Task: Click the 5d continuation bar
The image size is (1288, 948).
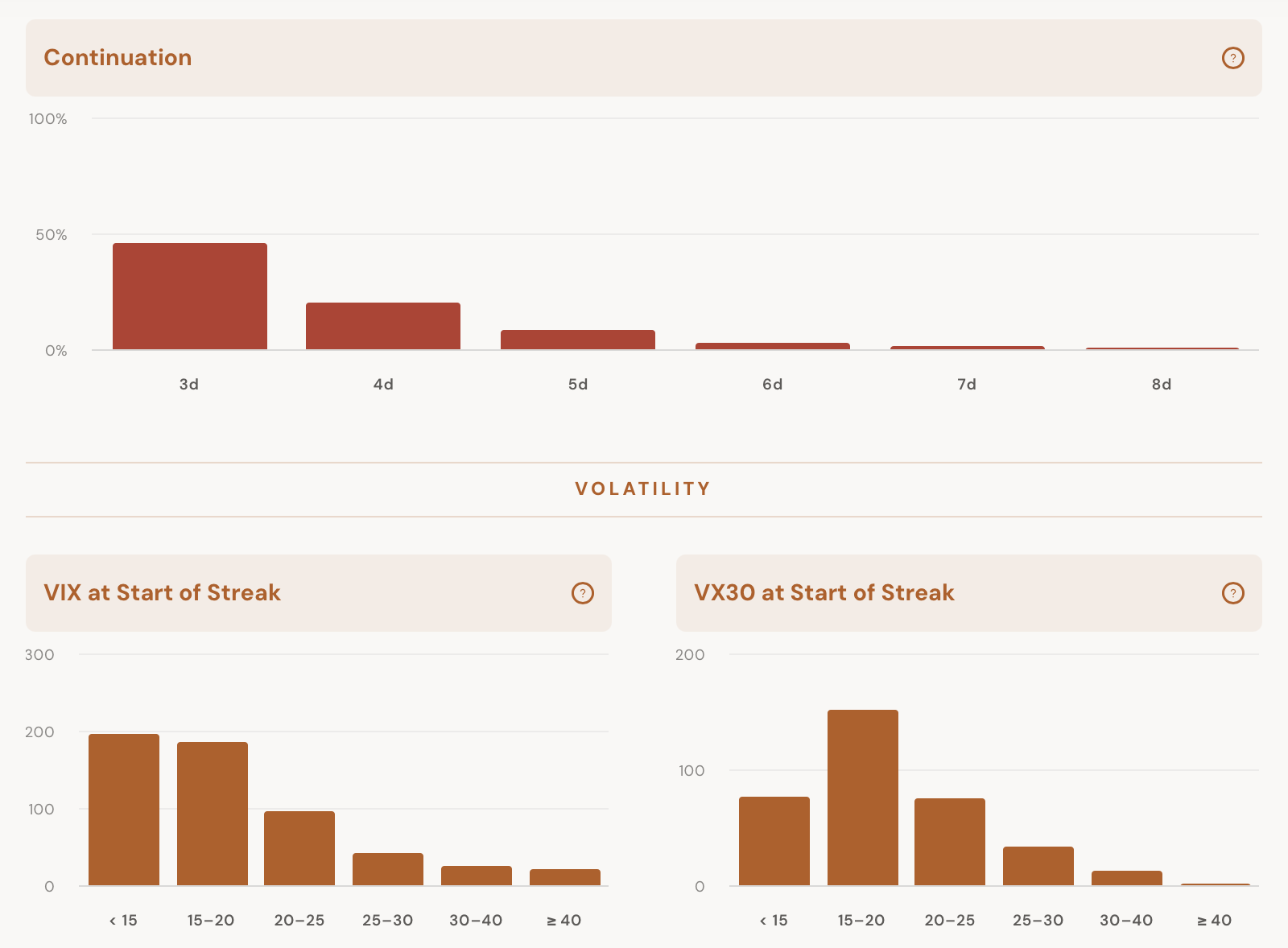Action: pos(578,340)
